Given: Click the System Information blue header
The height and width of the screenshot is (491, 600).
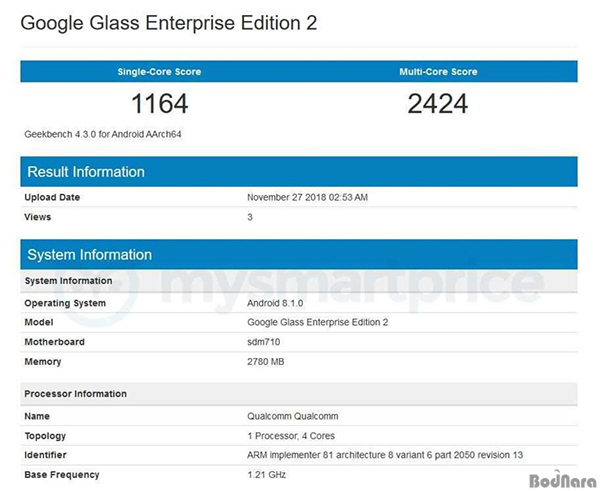Looking at the screenshot, I should pyautogui.click(x=90, y=254).
